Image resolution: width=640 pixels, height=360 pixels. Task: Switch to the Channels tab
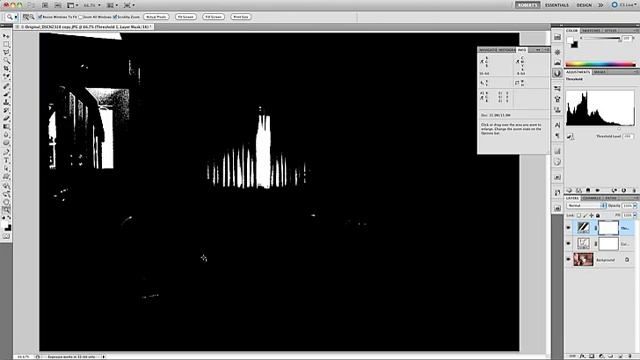591,198
